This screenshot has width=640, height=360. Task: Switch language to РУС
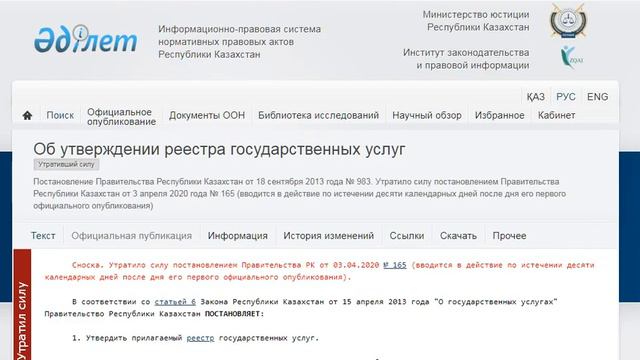(x=566, y=97)
